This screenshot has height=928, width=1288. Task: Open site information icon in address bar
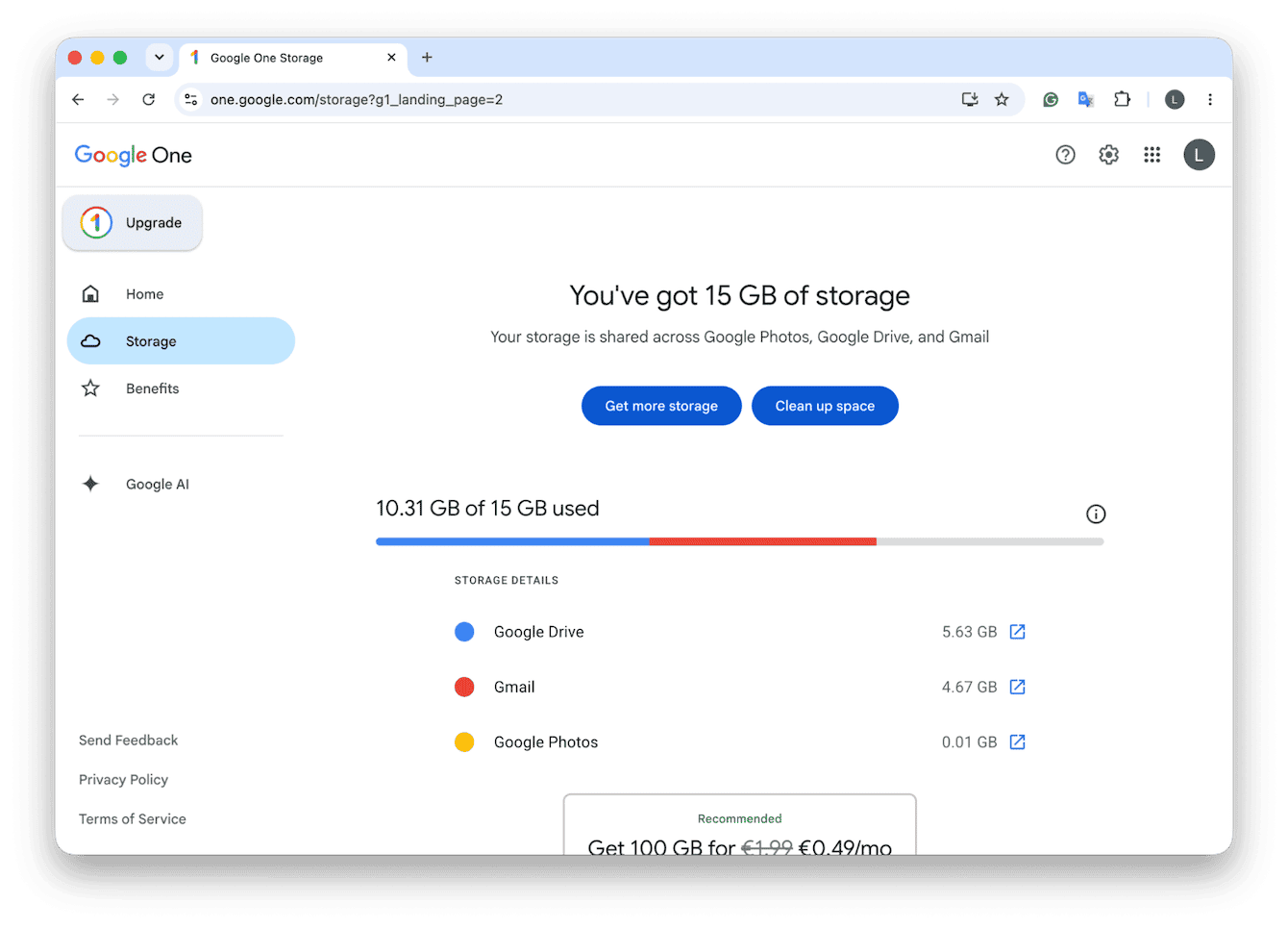191,99
